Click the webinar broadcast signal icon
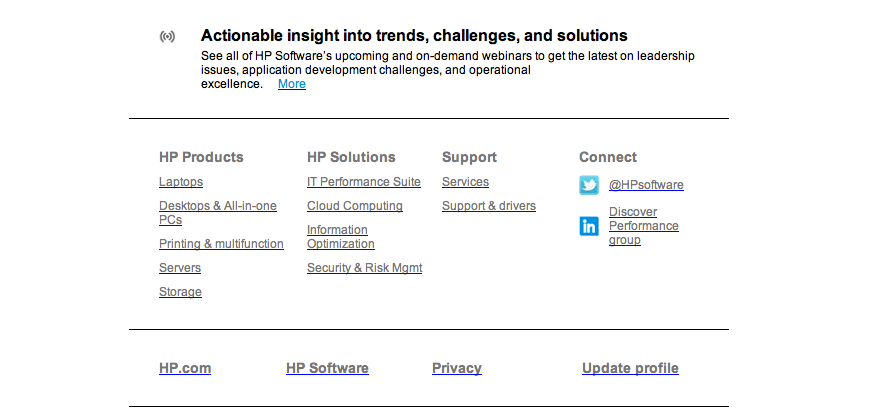888x414 pixels. [x=168, y=37]
